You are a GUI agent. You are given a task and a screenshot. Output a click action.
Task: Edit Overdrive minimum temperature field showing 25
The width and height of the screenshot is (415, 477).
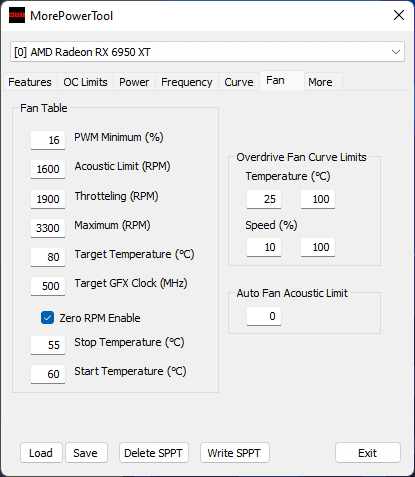click(264, 199)
